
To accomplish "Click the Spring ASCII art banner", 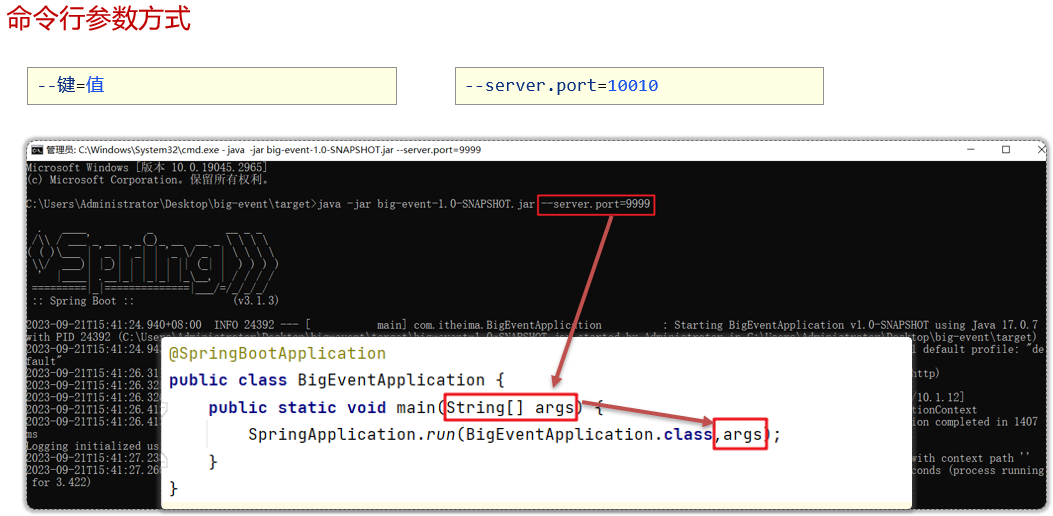I will click(x=152, y=261).
